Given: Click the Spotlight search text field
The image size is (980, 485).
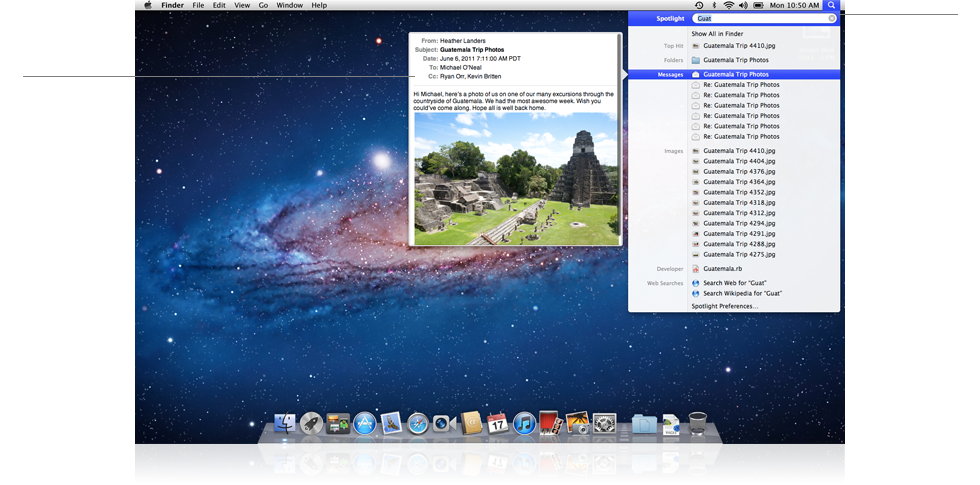Looking at the screenshot, I should [760, 18].
